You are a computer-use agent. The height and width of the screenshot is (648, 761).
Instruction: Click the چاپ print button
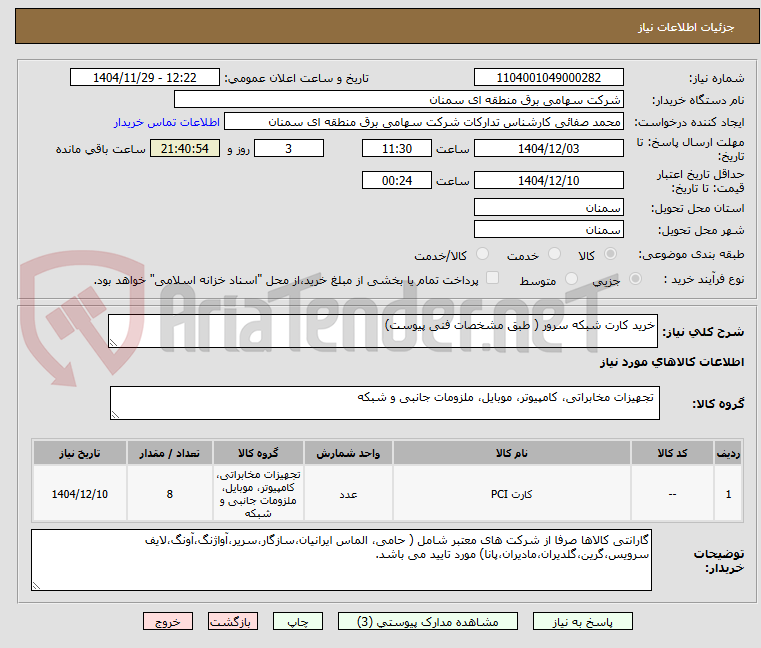pyautogui.click(x=298, y=621)
